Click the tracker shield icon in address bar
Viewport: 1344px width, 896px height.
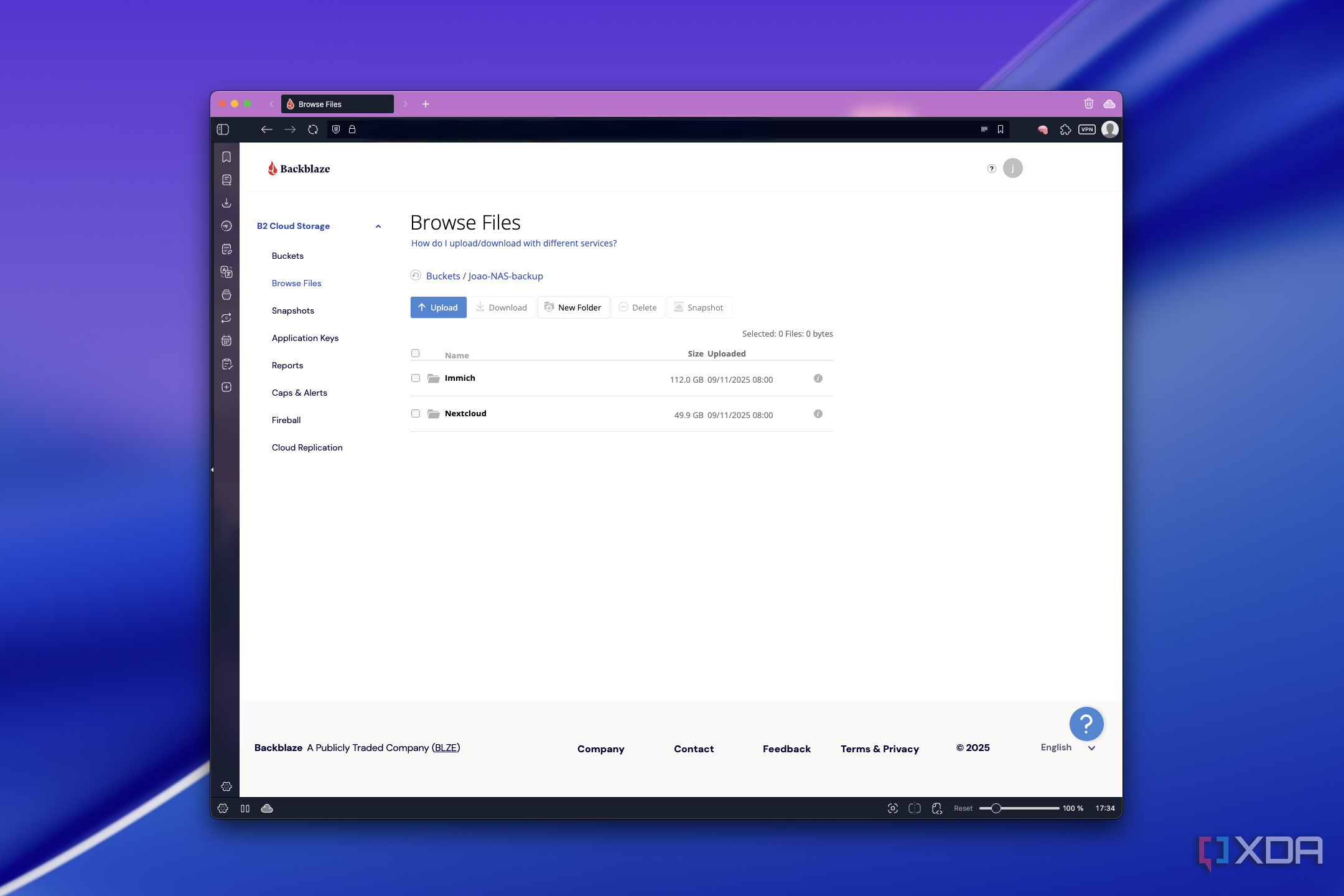click(x=336, y=129)
